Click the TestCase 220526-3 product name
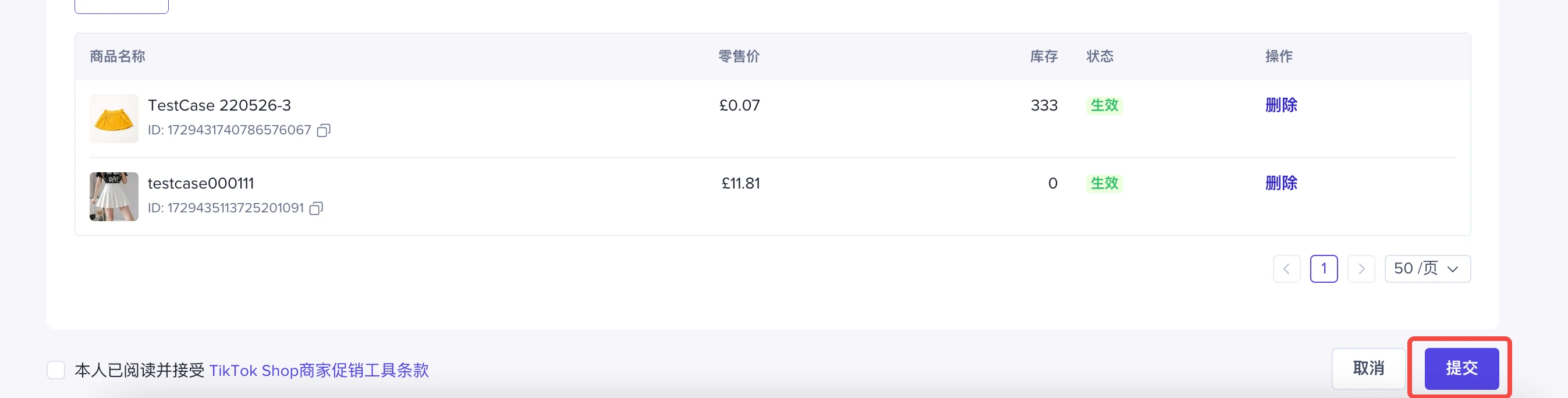The width and height of the screenshot is (1568, 398). click(x=219, y=105)
